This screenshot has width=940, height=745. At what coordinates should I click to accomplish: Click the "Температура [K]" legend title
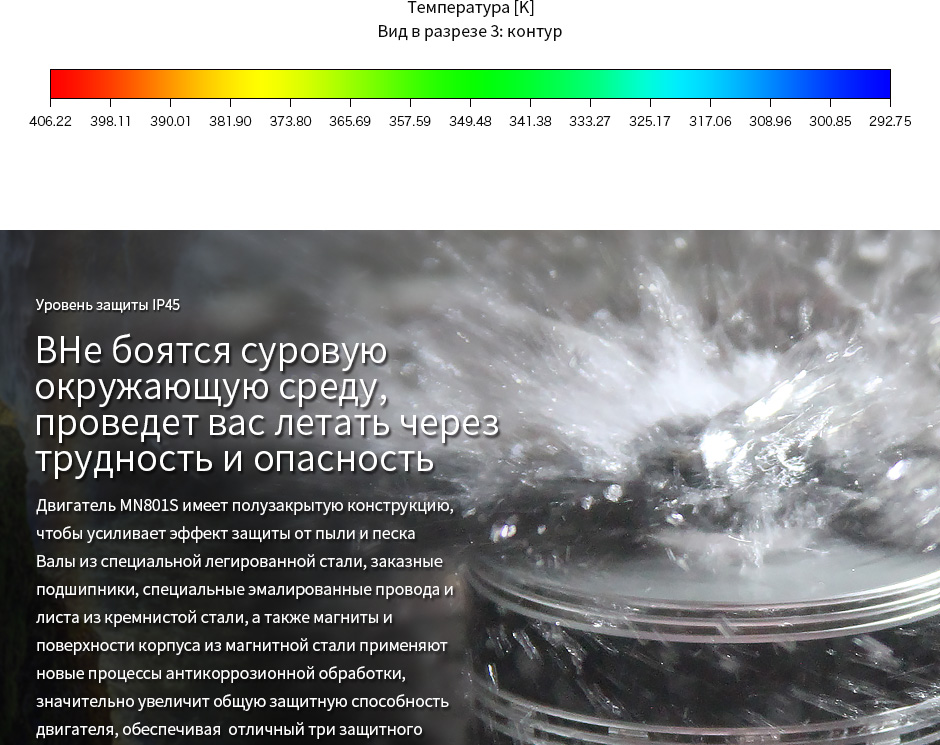click(x=471, y=8)
